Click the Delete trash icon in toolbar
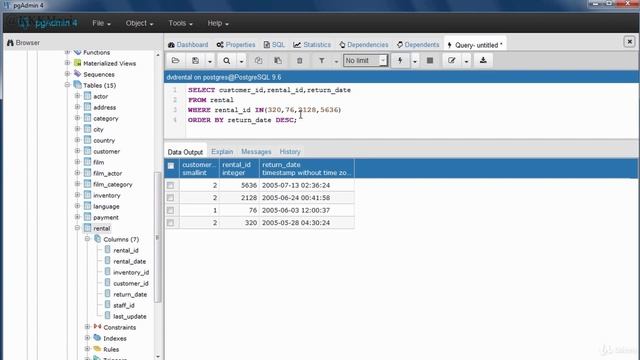640x360 pixels. coord(300,61)
